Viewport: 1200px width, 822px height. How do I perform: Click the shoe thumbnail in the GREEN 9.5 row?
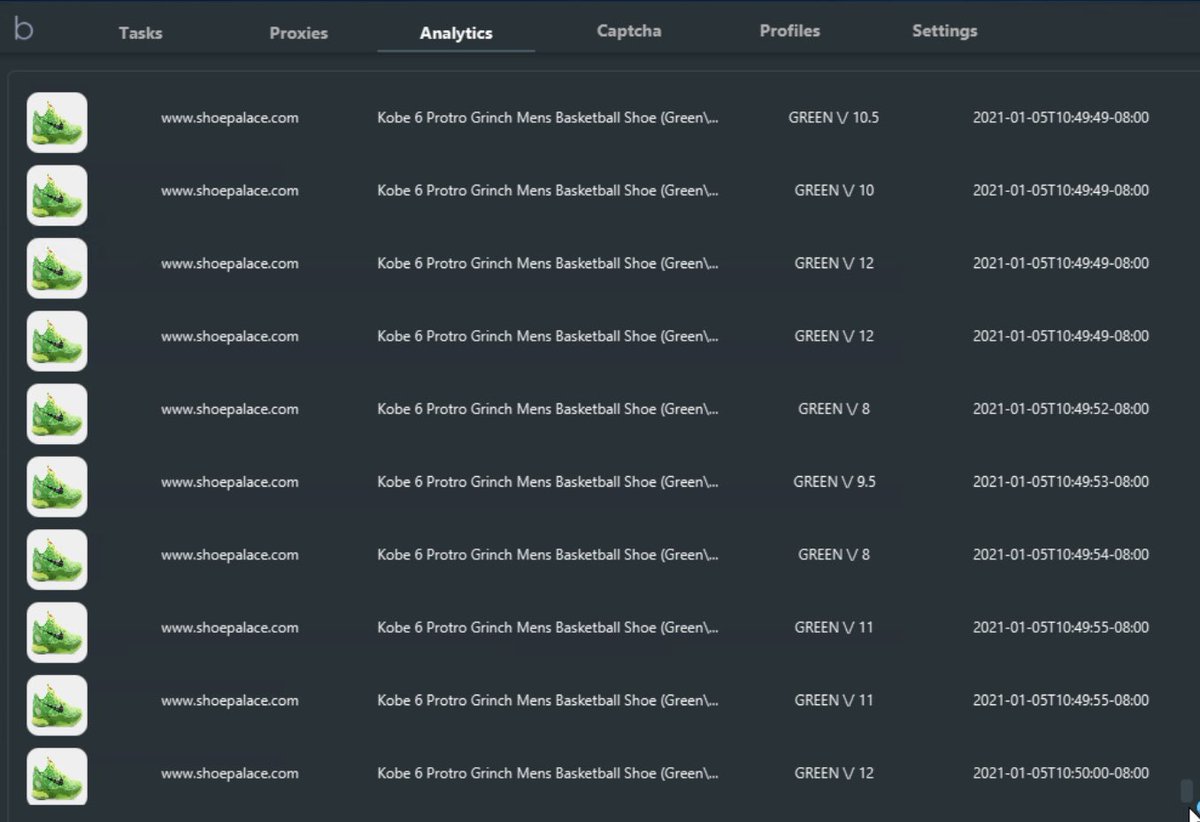pos(57,487)
